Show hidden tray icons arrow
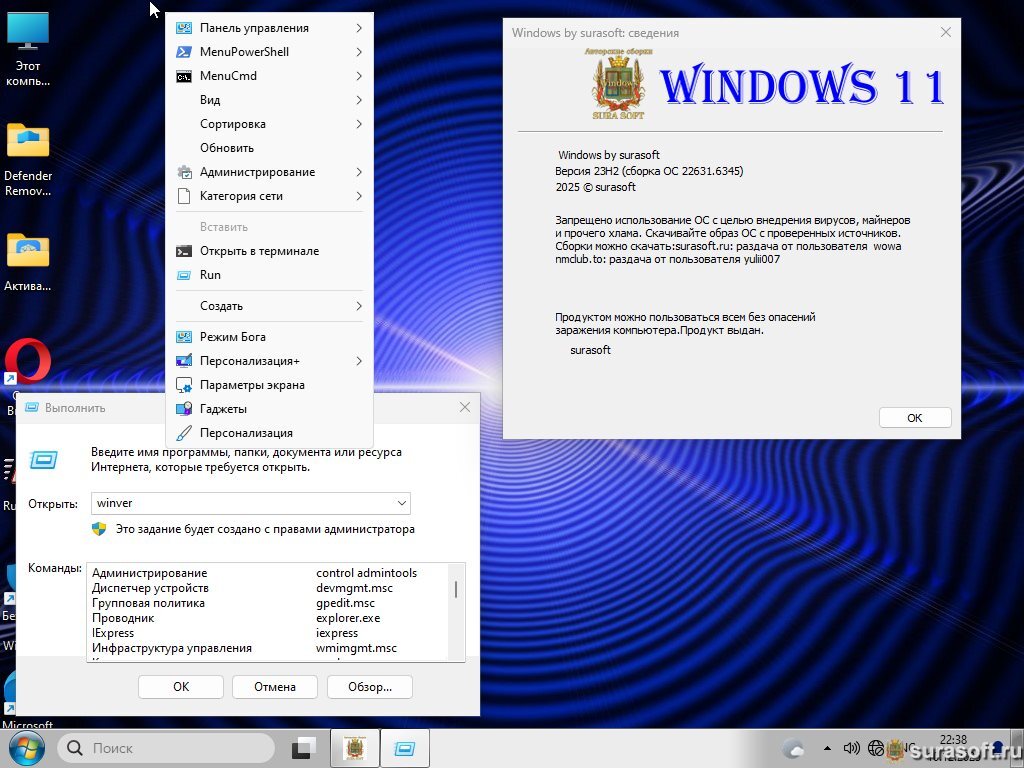 coord(826,748)
